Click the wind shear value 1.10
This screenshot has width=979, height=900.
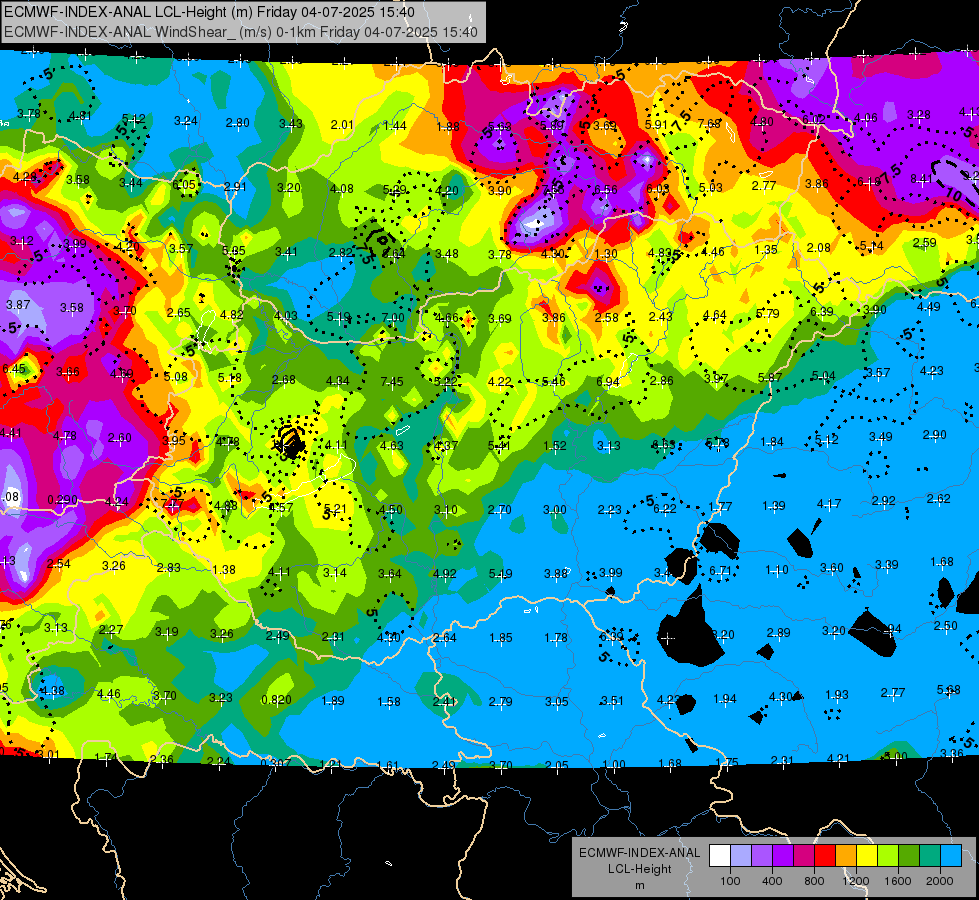tap(777, 570)
